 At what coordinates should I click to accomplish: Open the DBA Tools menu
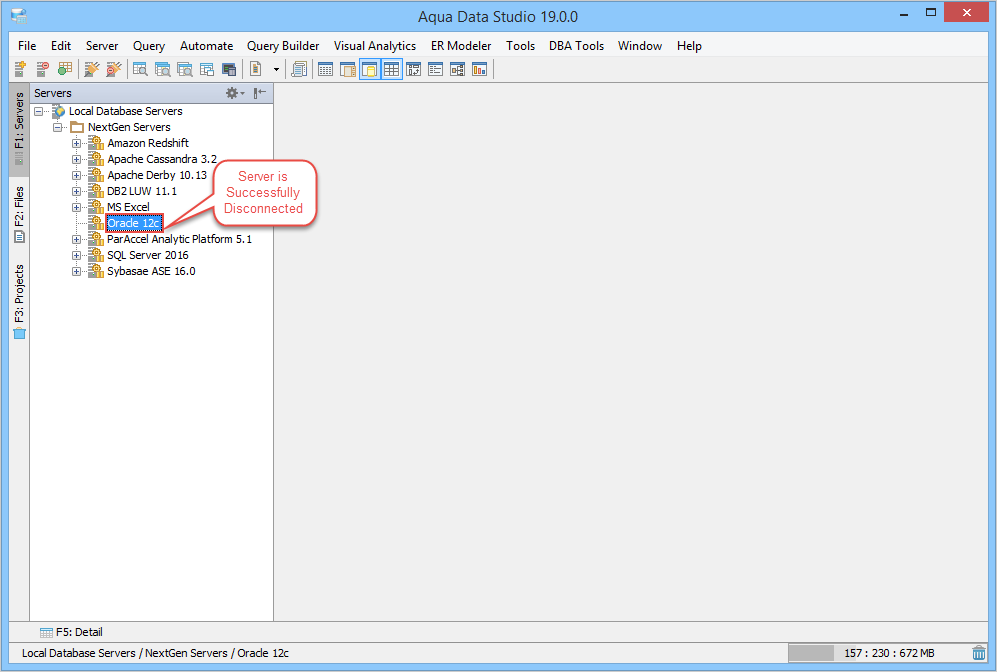[576, 46]
